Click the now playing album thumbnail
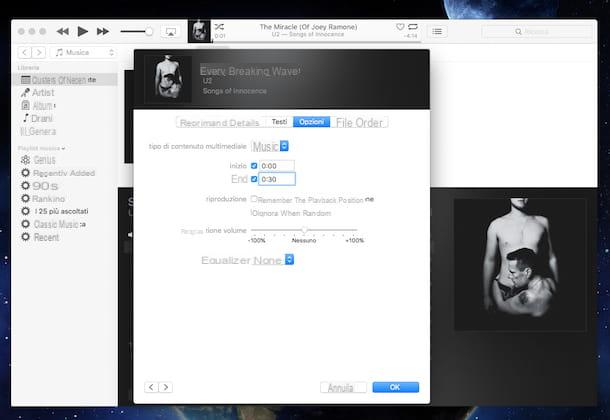The width and height of the screenshot is (610, 420). pyautogui.click(x=199, y=31)
